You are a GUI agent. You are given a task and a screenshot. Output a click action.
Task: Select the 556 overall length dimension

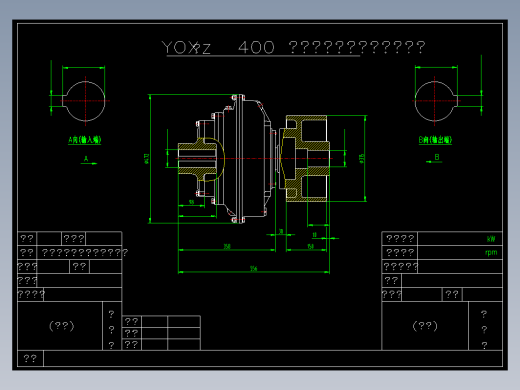pyautogui.click(x=254, y=269)
